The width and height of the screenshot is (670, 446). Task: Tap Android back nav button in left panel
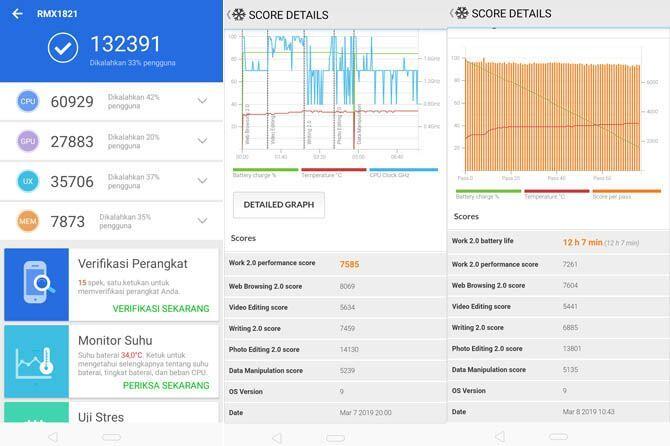53,437
